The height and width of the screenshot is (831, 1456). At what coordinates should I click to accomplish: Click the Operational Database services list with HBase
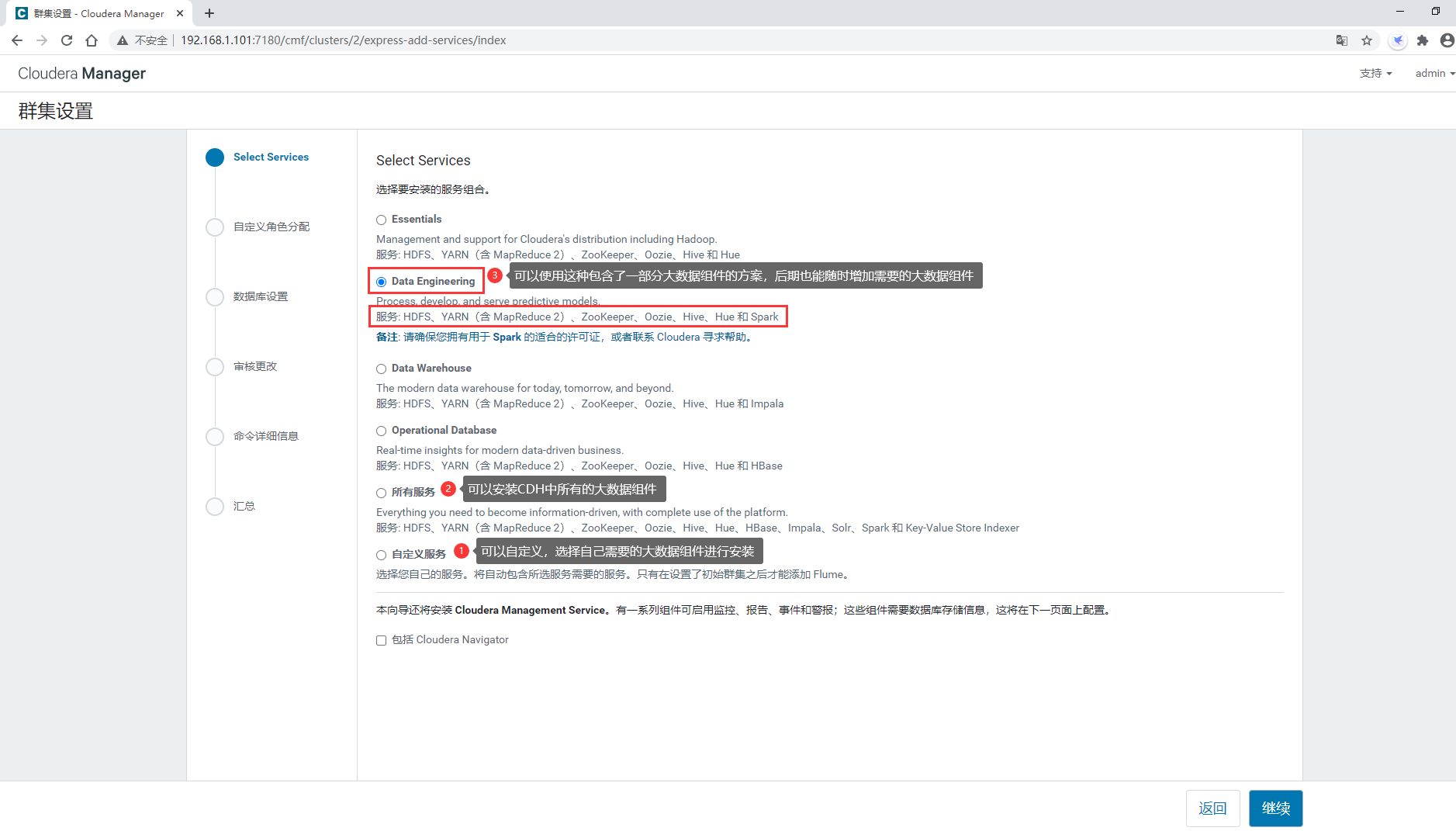tap(579, 466)
